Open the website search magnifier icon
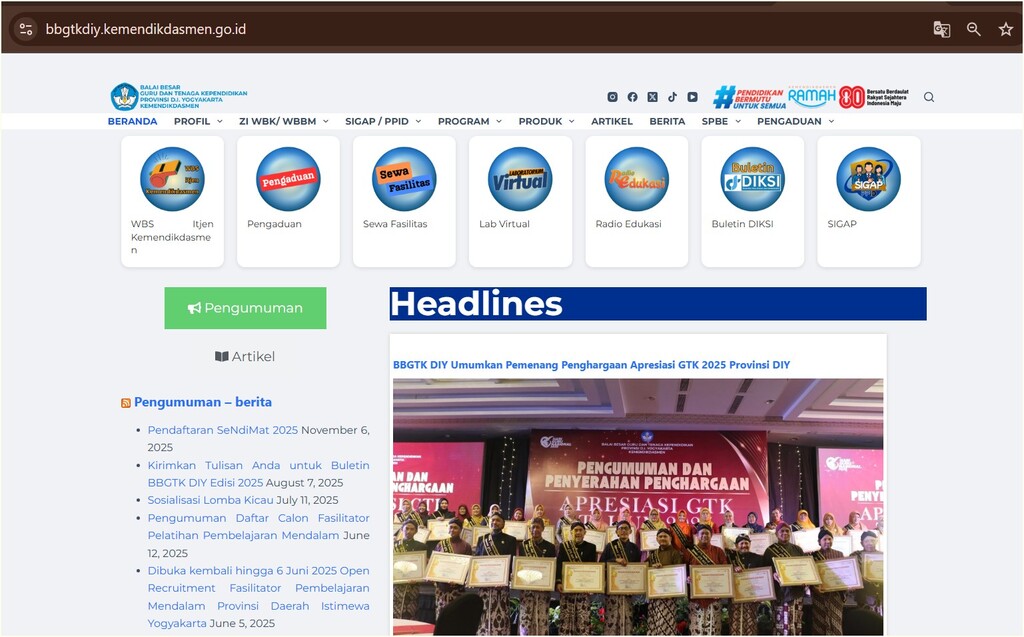The height and width of the screenshot is (637, 1024). pos(929,97)
